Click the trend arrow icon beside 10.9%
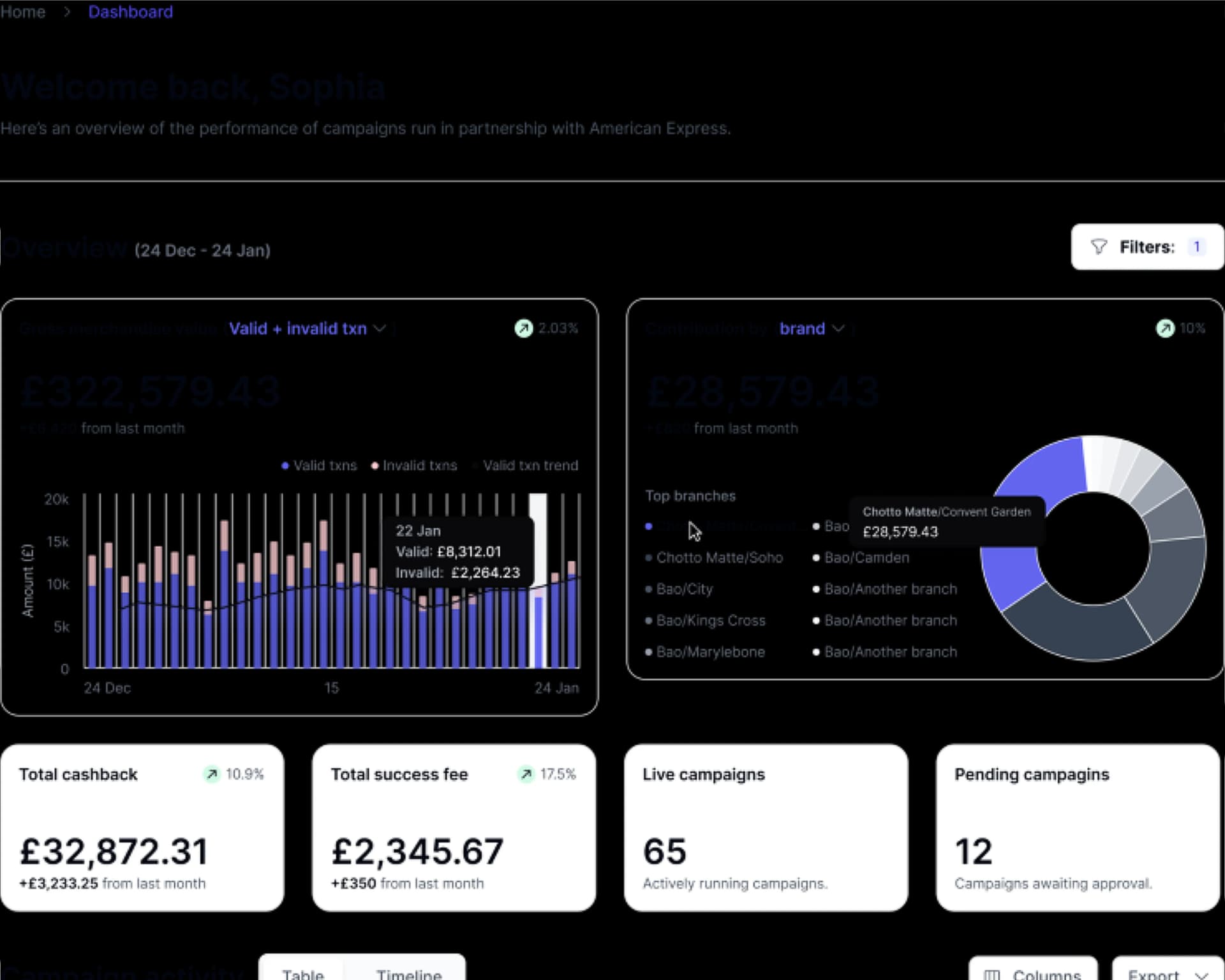 [212, 774]
